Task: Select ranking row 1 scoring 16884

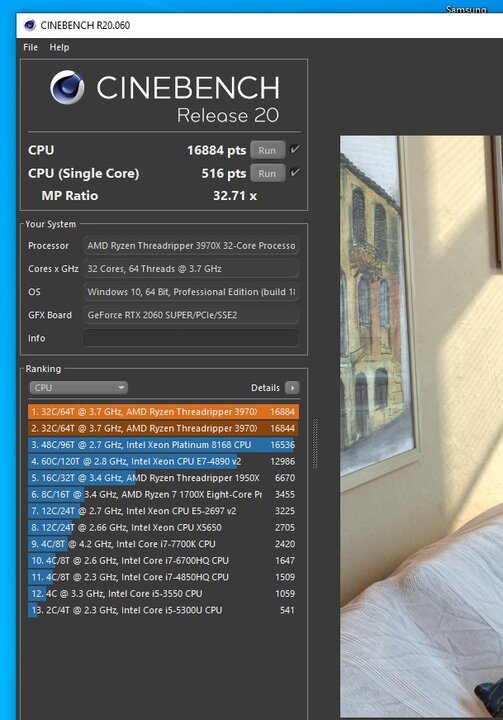Action: point(163,411)
